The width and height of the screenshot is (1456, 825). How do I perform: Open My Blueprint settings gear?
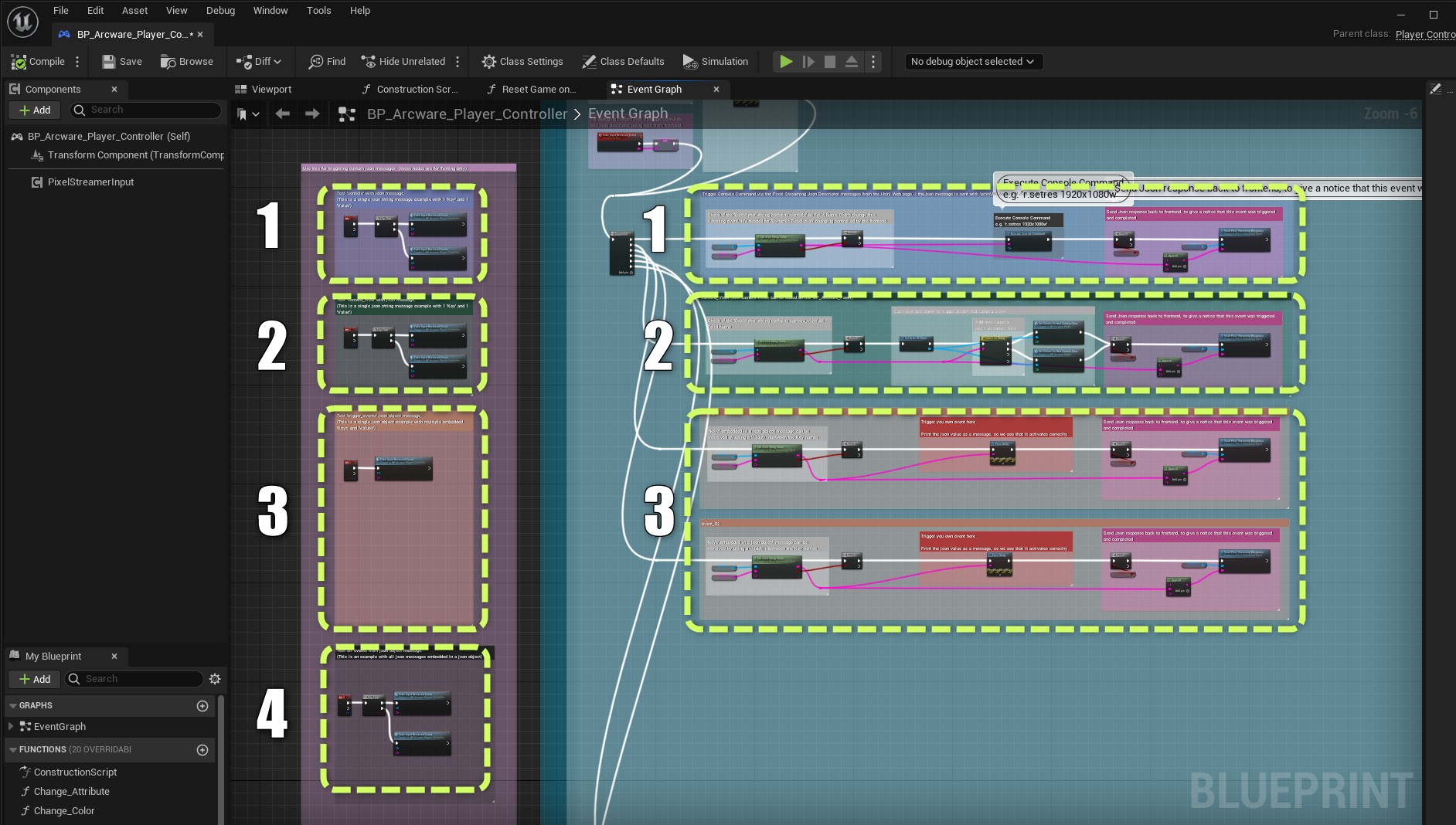(215, 679)
